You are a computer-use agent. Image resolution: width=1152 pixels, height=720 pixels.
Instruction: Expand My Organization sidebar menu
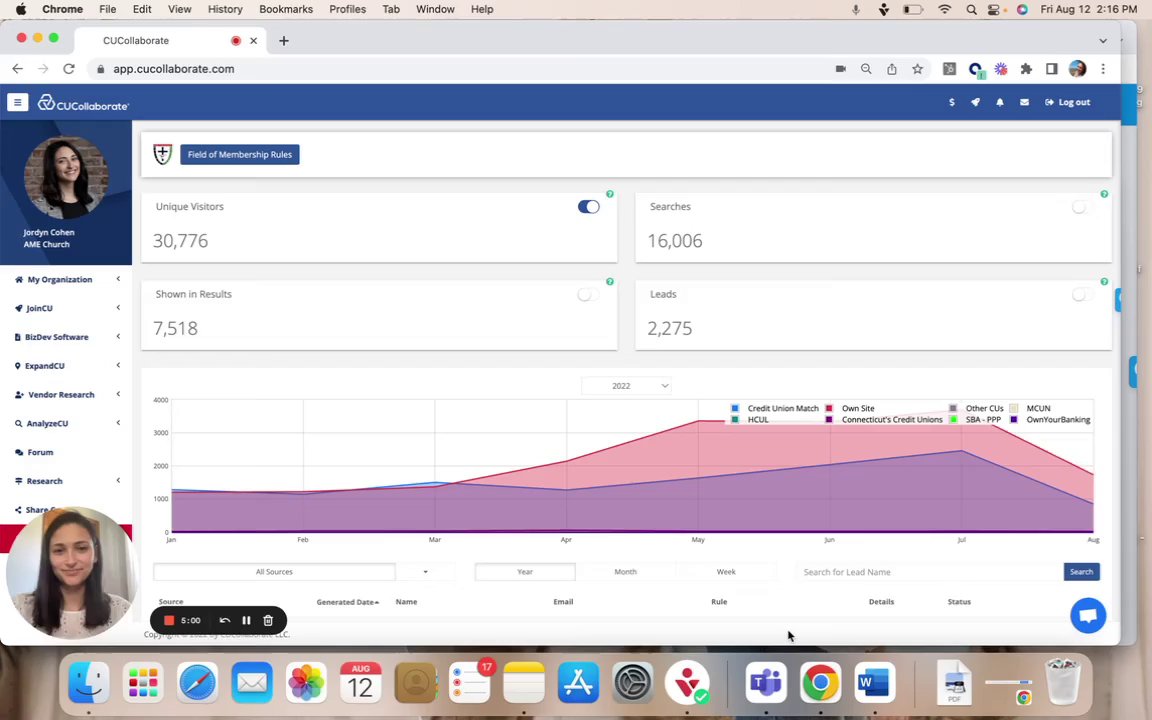pos(67,279)
